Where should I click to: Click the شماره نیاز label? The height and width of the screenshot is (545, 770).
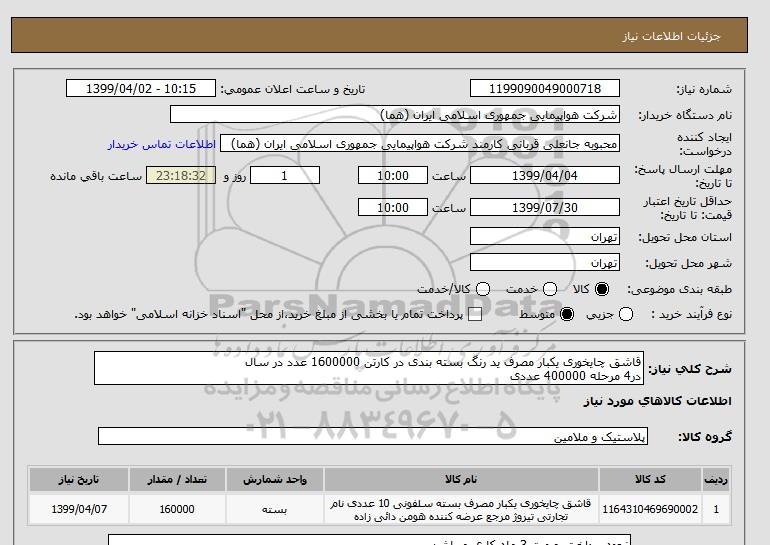coord(704,89)
